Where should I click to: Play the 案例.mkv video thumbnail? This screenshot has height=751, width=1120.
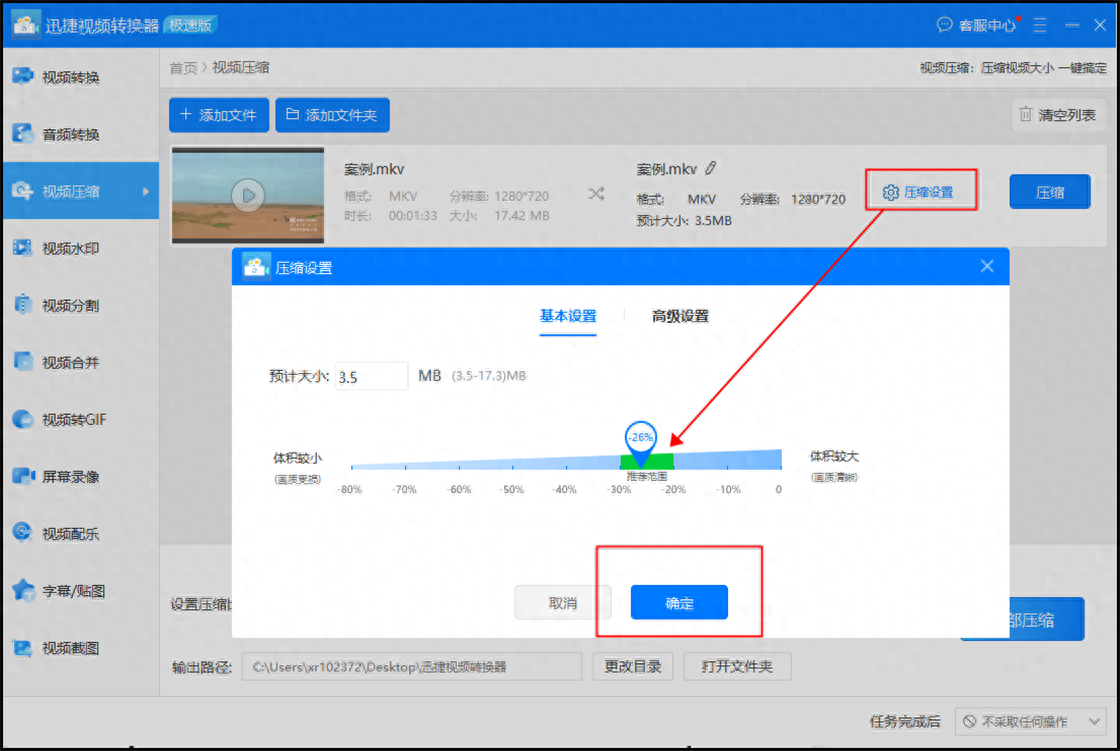click(248, 195)
